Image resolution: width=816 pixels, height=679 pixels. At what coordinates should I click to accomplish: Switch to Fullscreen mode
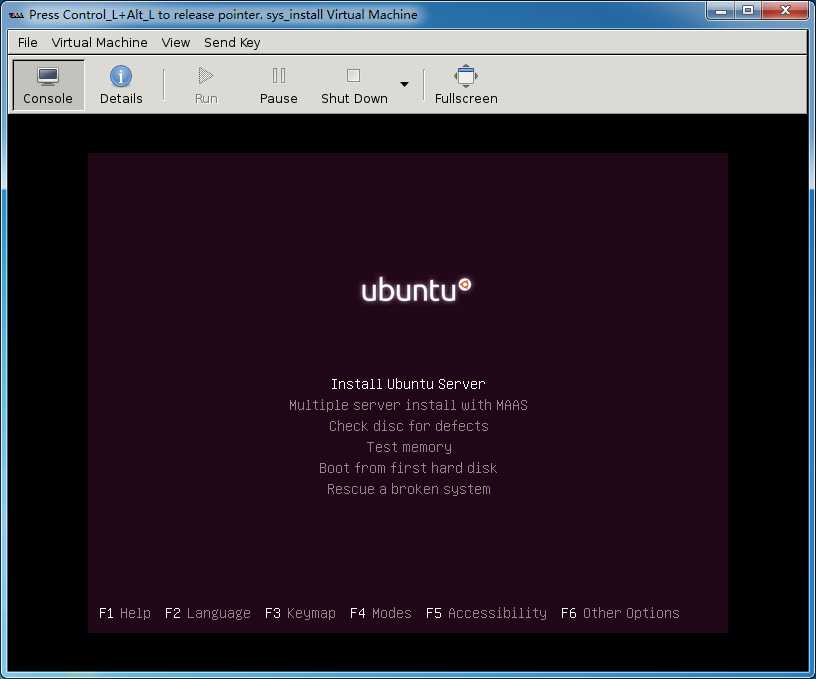[x=466, y=85]
